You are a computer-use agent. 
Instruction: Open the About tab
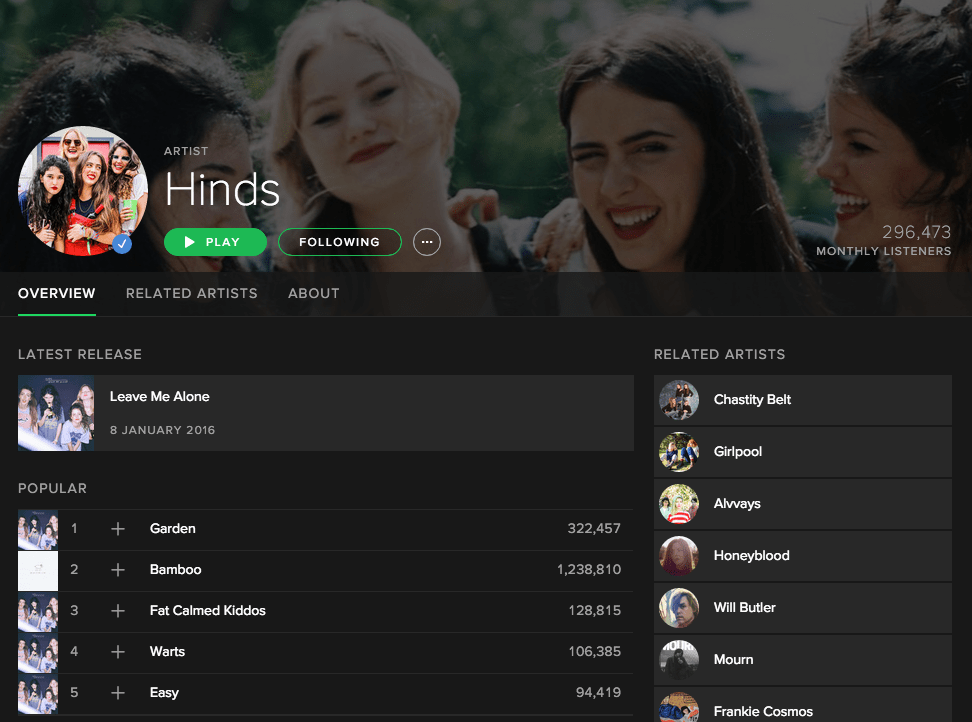tap(313, 293)
